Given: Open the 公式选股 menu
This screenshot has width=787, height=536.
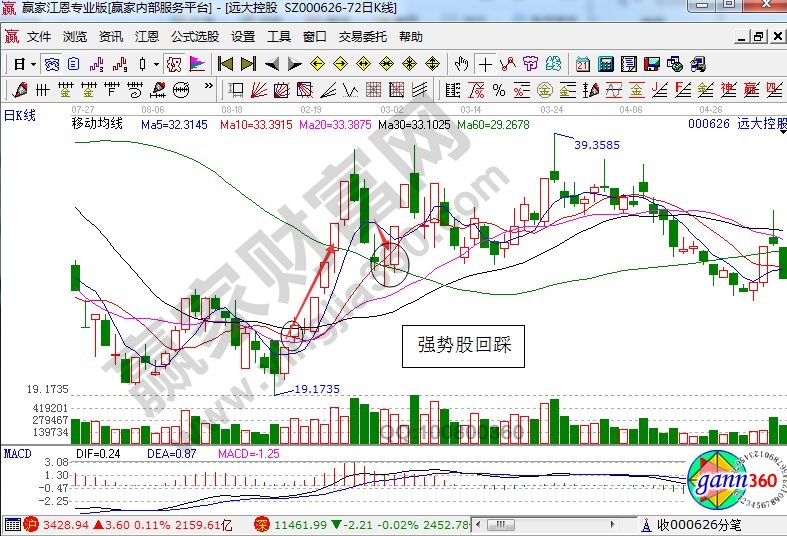Looking at the screenshot, I should (194, 37).
